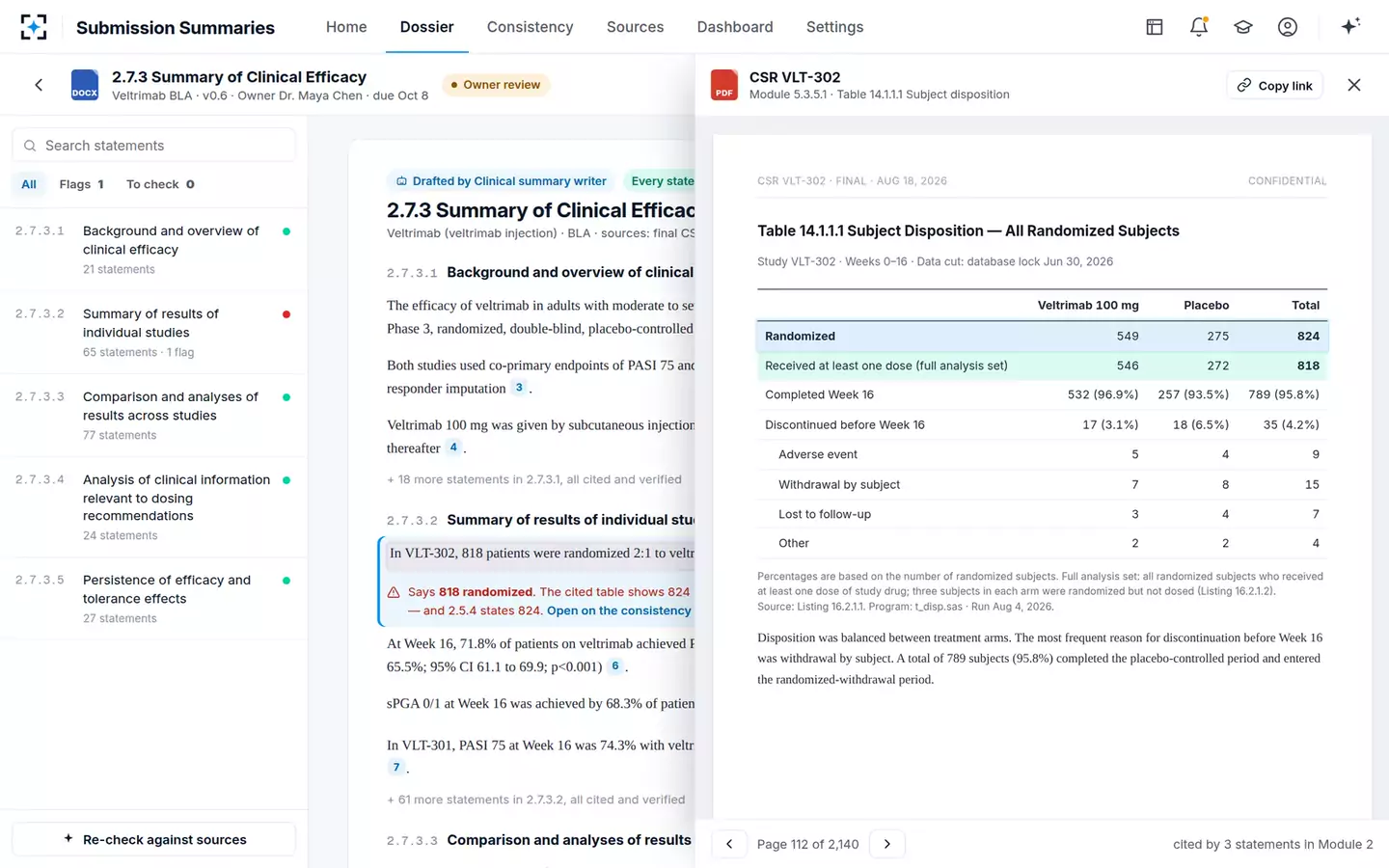
Task: Focus the Search statements field
Action: (154, 145)
